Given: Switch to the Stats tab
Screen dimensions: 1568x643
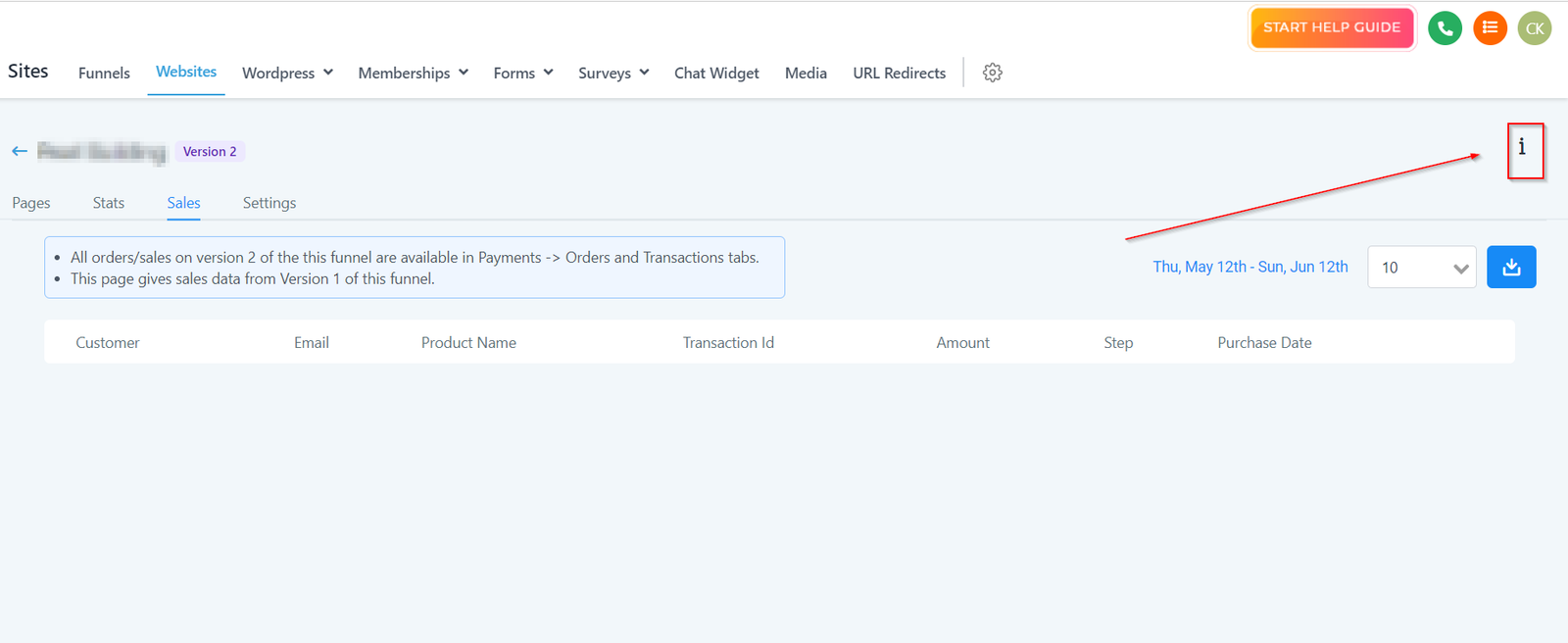Looking at the screenshot, I should point(109,203).
